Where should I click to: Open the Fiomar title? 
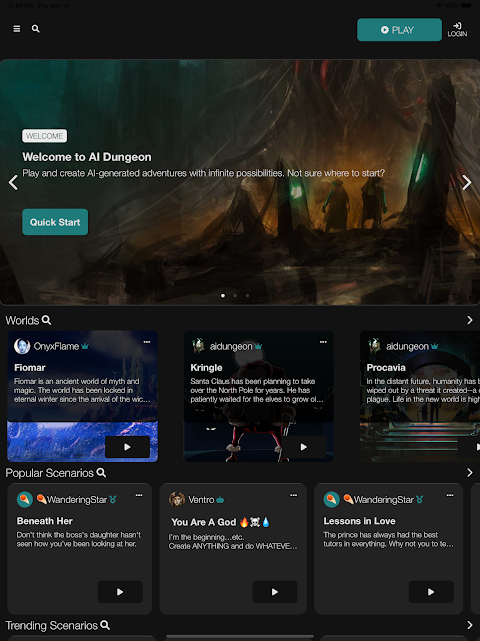coord(30,368)
